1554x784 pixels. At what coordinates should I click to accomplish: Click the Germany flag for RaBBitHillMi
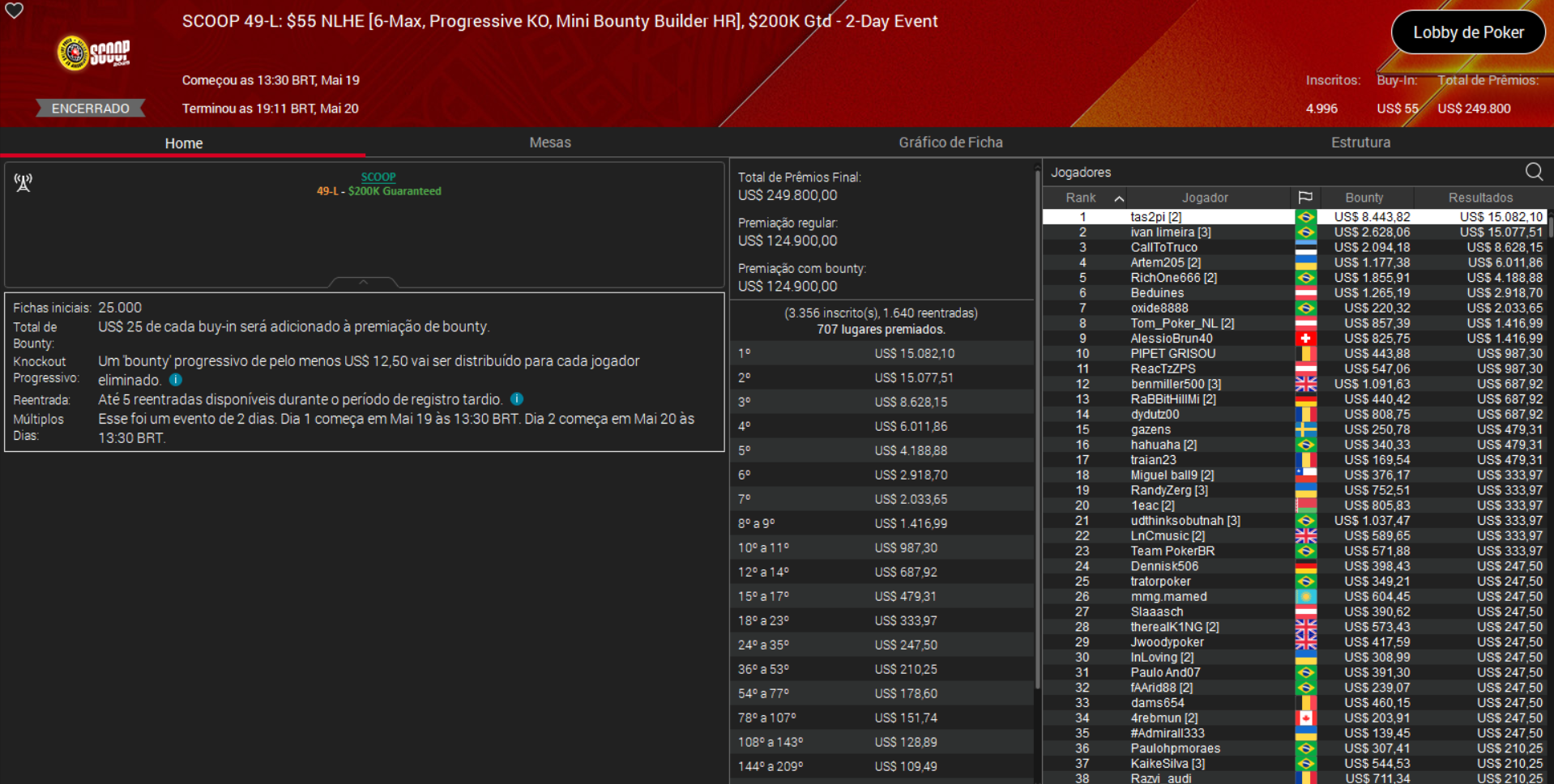(x=1305, y=399)
